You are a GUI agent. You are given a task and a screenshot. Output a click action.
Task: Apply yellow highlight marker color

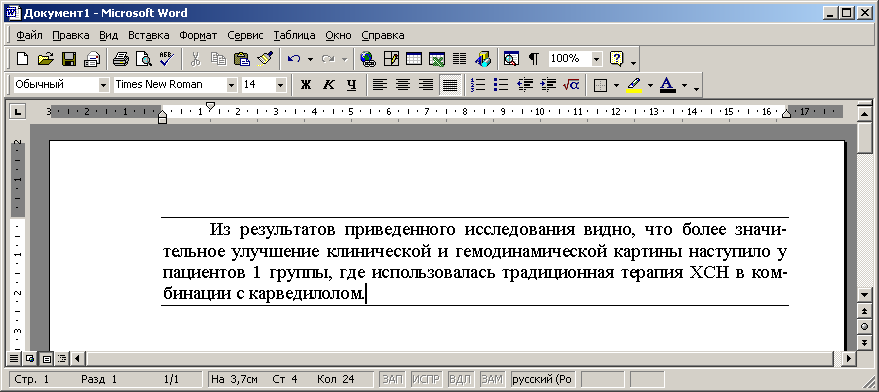click(x=634, y=85)
